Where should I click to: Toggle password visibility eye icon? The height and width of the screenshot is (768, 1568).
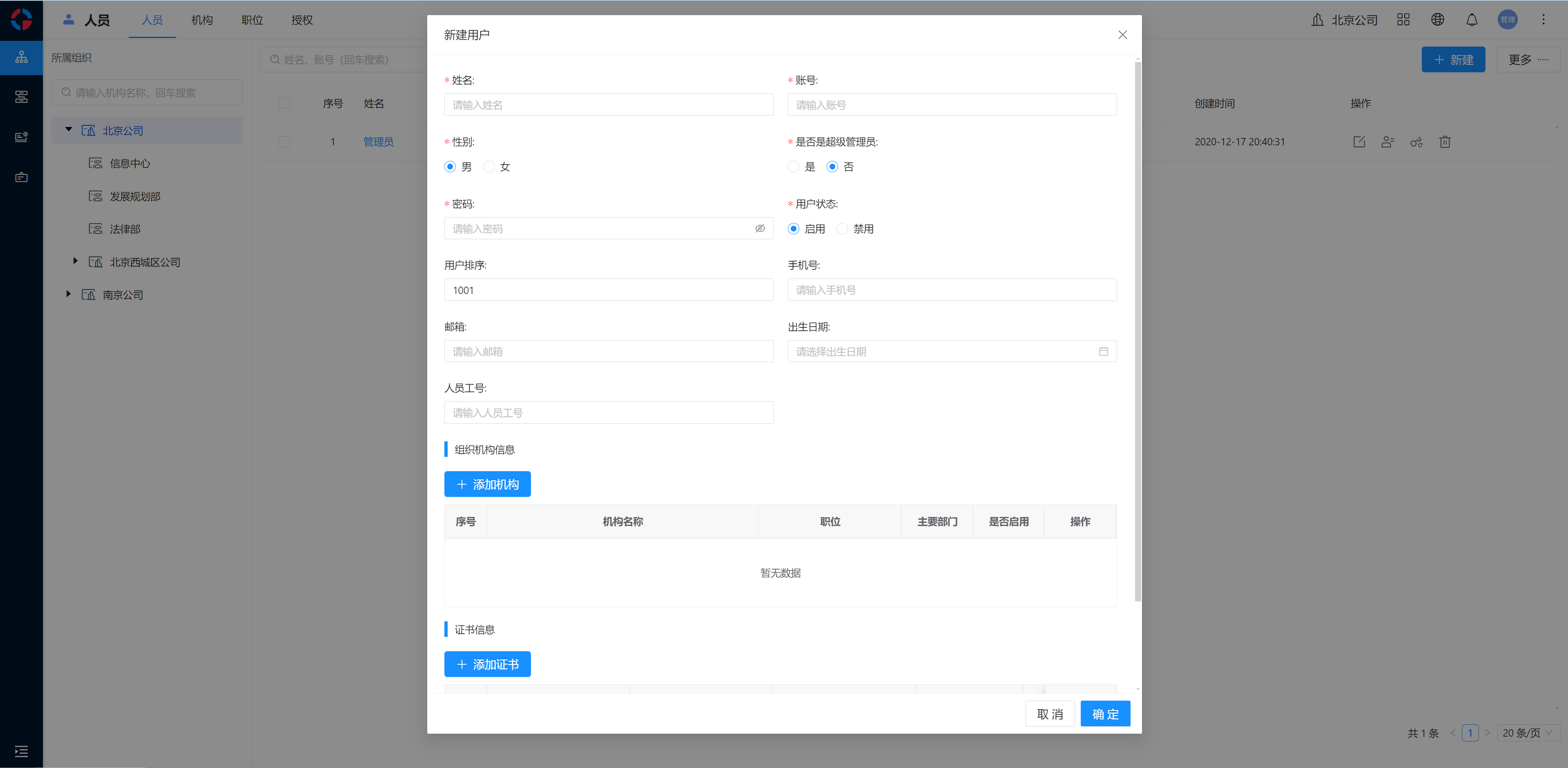[760, 229]
